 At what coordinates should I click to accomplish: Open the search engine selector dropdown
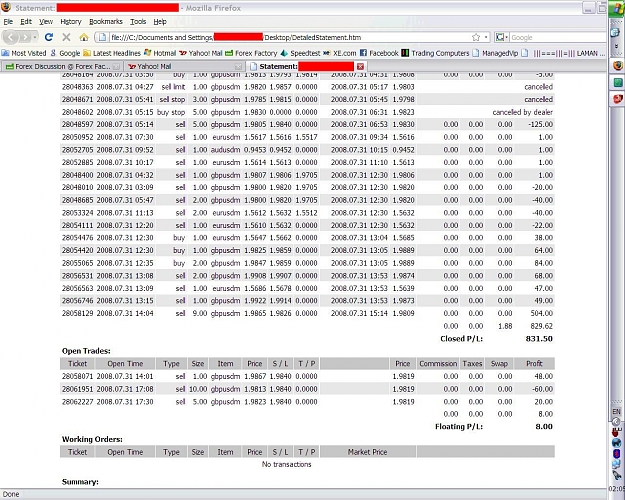click(x=501, y=37)
